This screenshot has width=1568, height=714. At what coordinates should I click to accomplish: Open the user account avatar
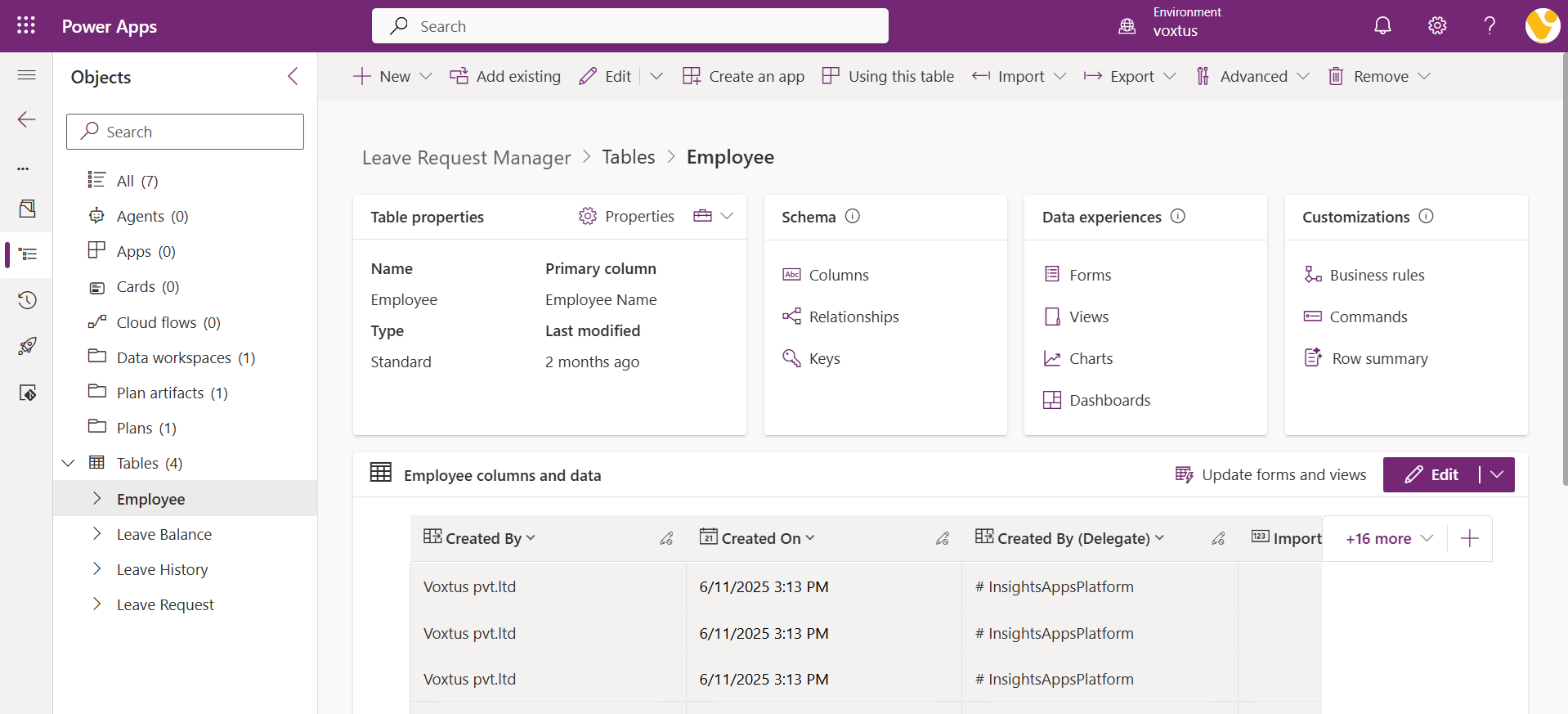click(x=1542, y=25)
